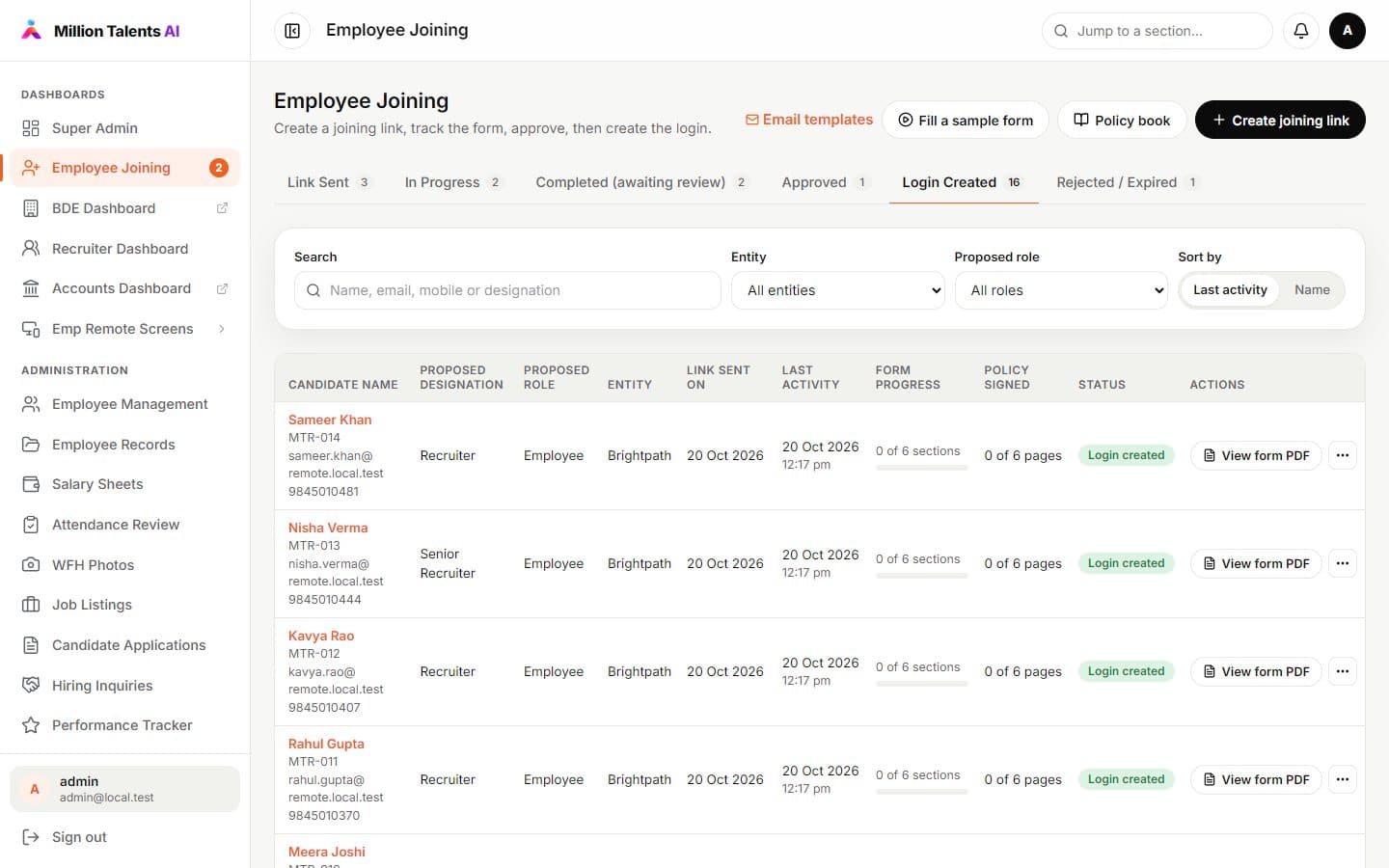Open the user avatar menu labeled A
The height and width of the screenshot is (868, 1389).
1348,31
